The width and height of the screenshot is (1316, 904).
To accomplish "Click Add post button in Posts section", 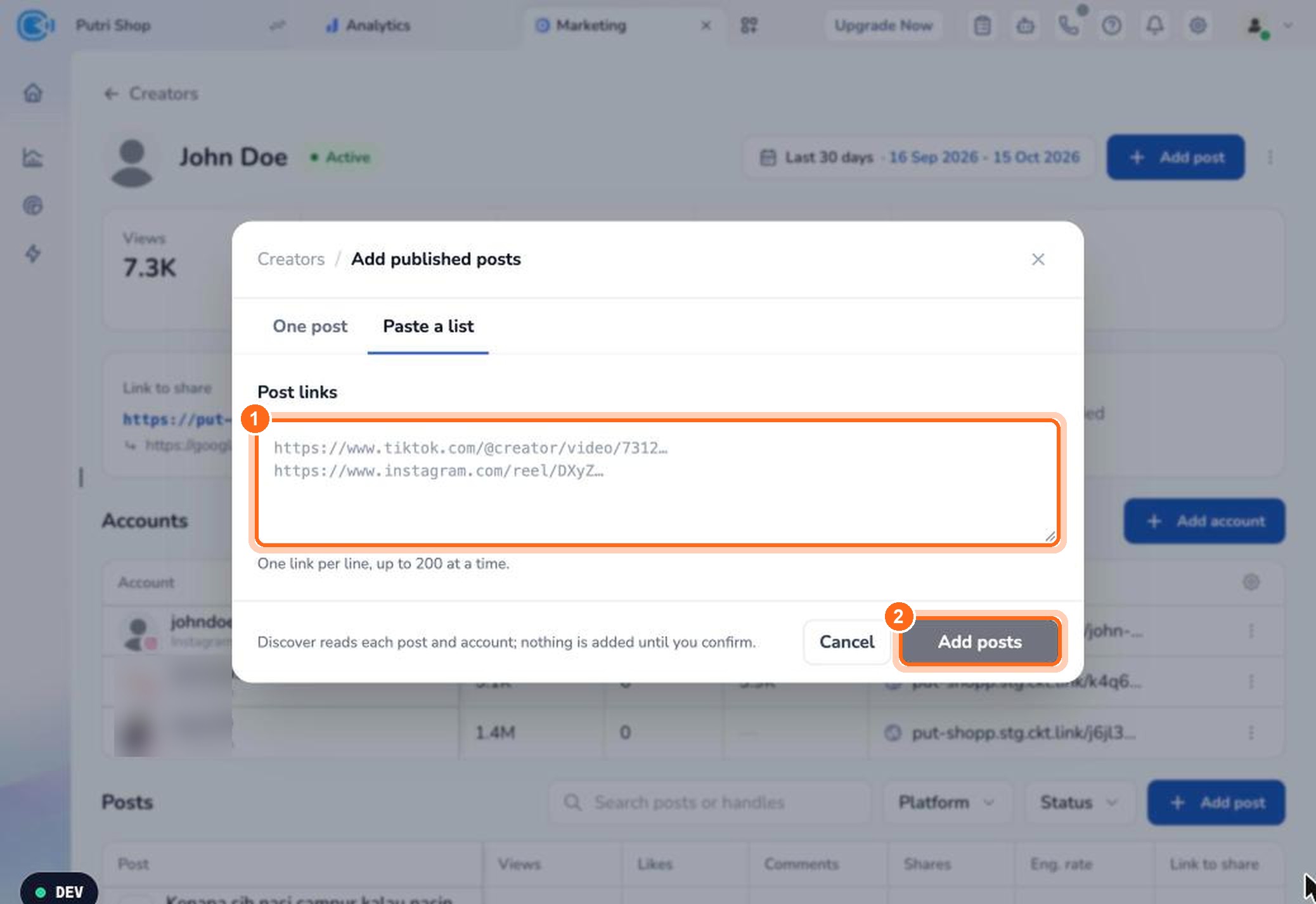I will click(x=1216, y=803).
